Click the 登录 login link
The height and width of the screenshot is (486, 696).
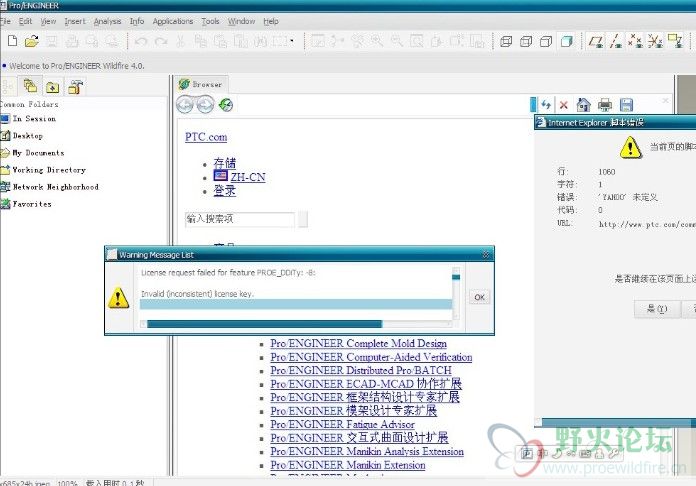(x=225, y=191)
